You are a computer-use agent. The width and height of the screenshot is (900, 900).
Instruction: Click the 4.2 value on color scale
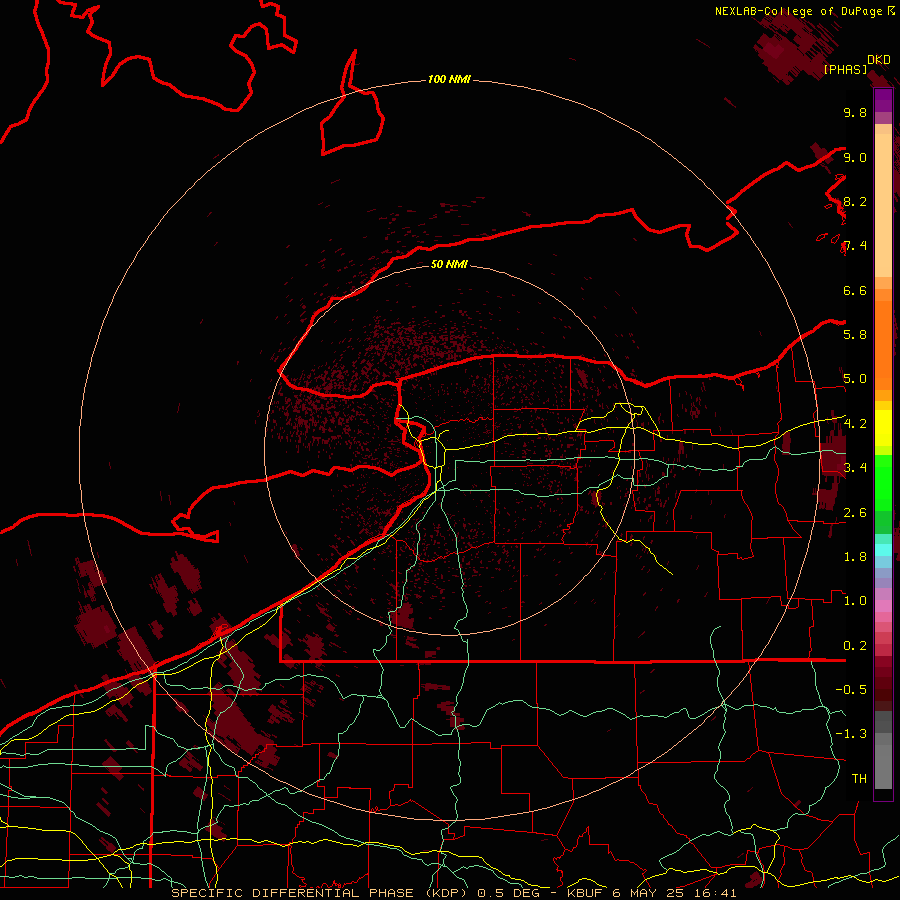point(855,424)
